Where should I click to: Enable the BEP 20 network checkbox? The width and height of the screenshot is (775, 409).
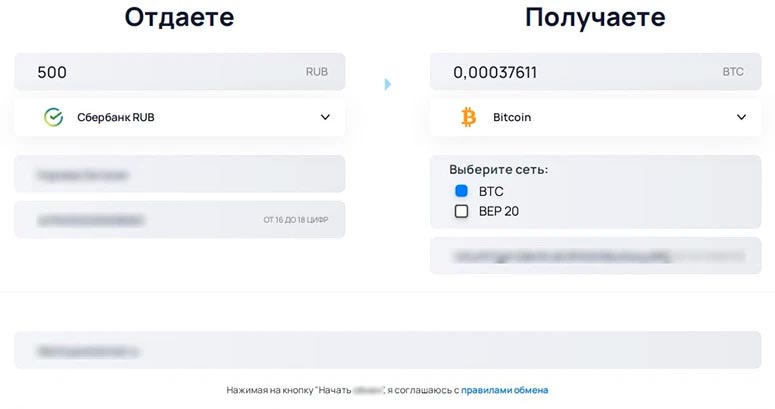[x=461, y=211]
